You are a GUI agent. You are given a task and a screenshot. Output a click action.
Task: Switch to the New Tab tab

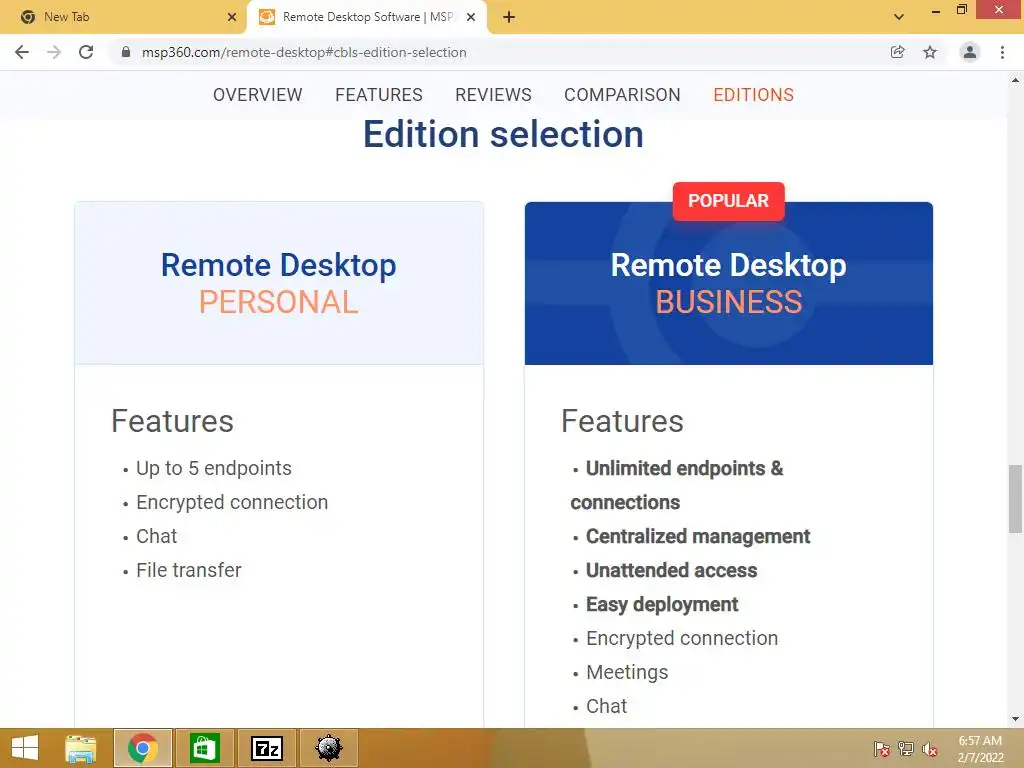point(122,17)
